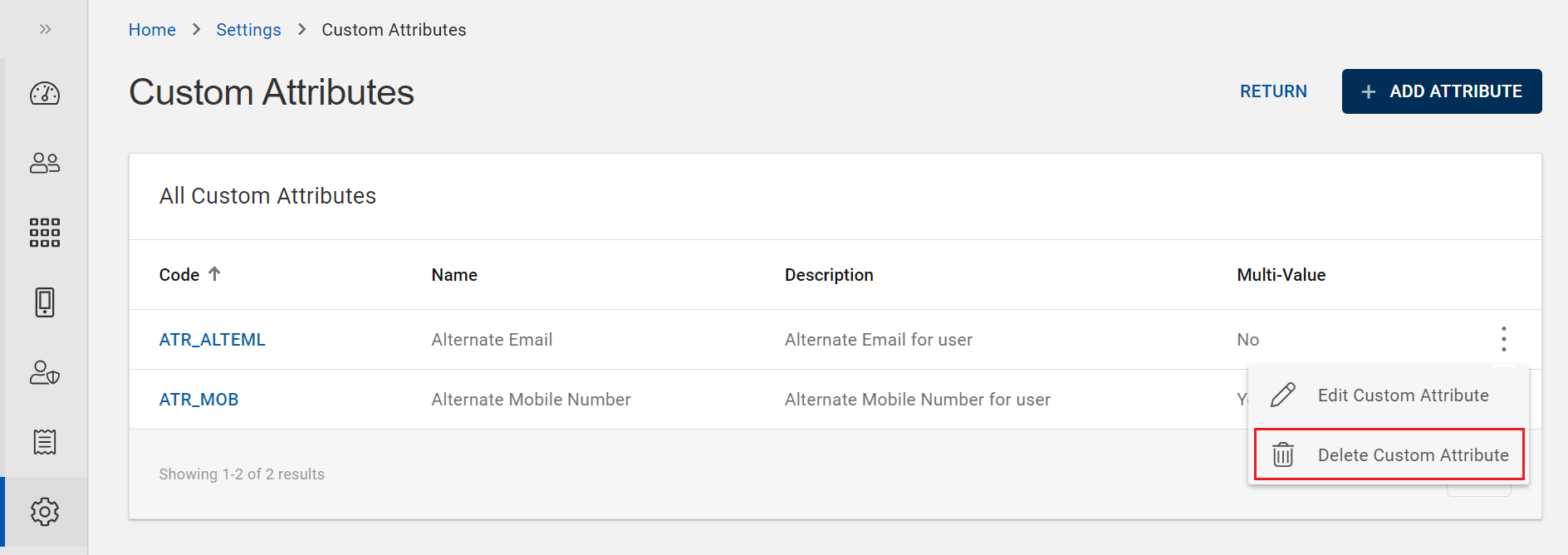Viewport: 1568px width, 555px height.
Task: Click the ADD ATTRIBUTE button
Action: tap(1441, 91)
